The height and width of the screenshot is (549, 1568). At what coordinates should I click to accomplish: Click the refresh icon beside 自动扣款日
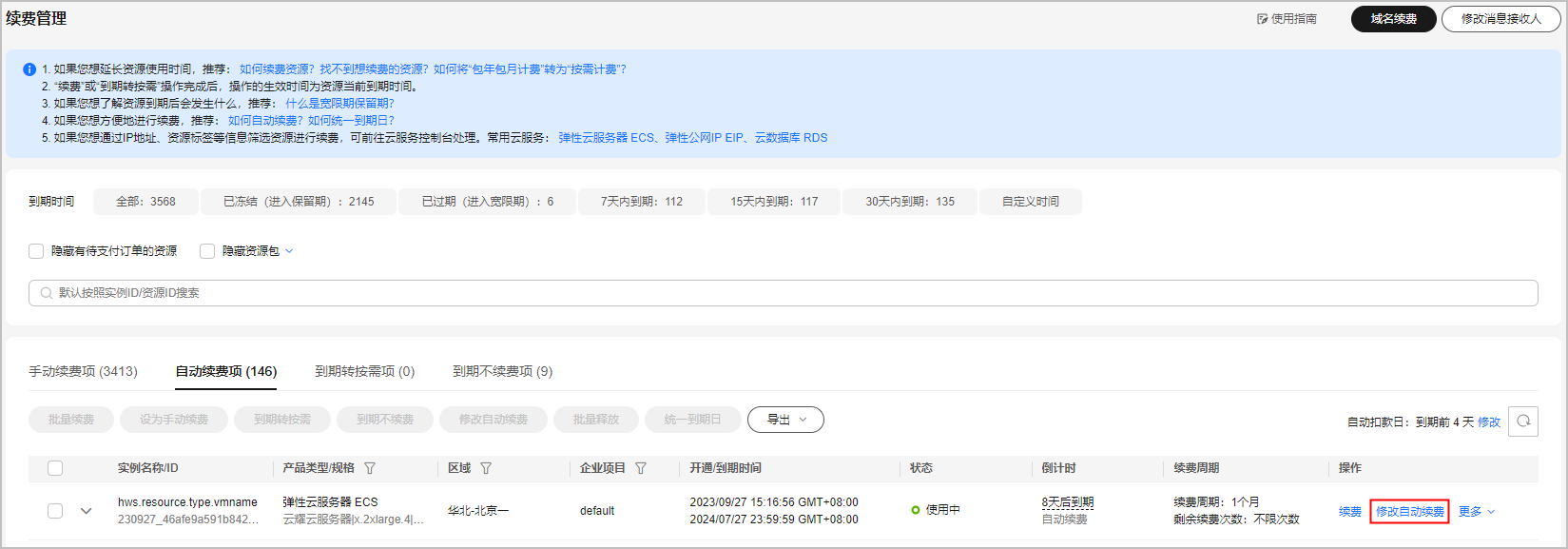tap(1523, 421)
